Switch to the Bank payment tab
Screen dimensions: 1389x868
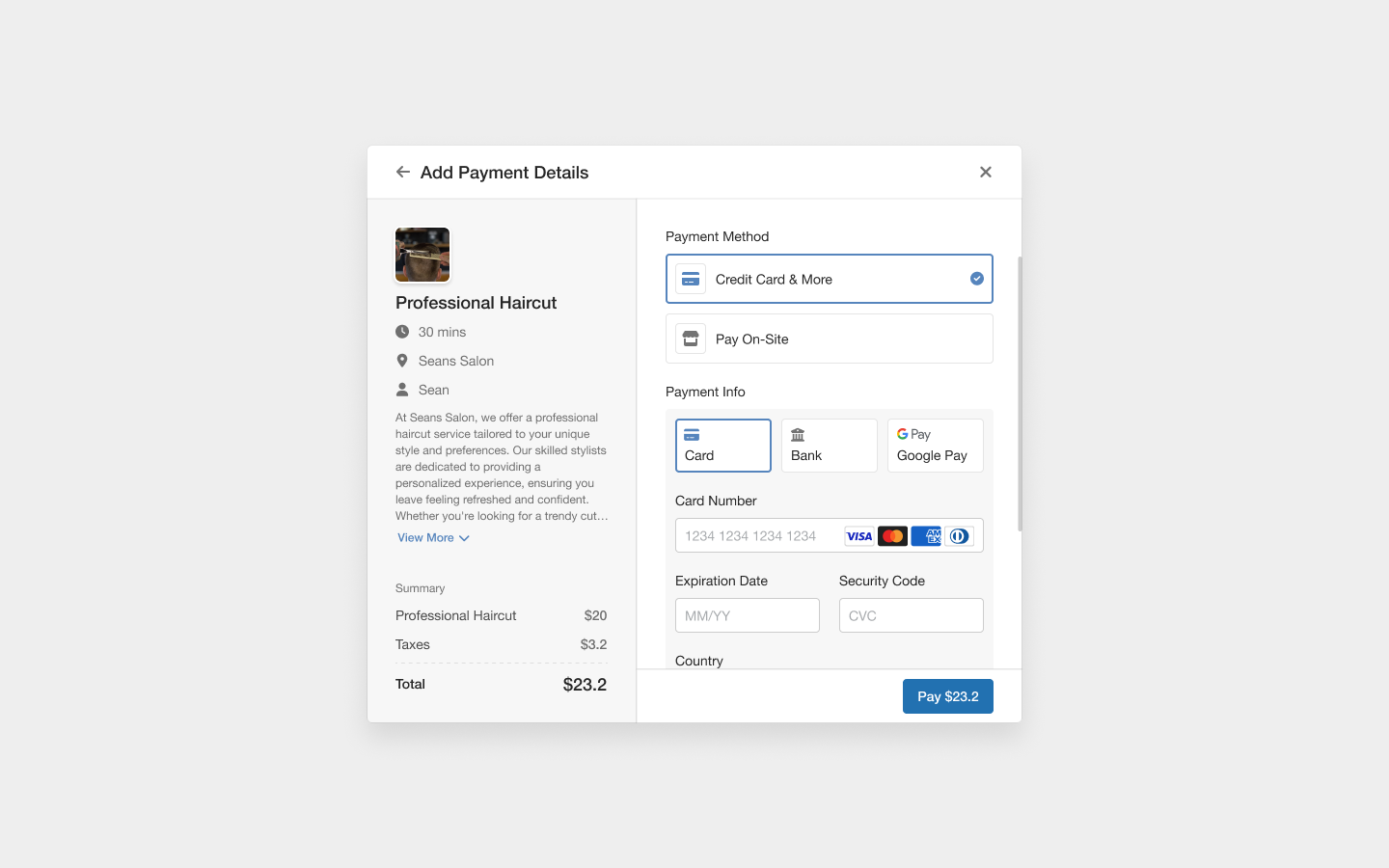(829, 445)
